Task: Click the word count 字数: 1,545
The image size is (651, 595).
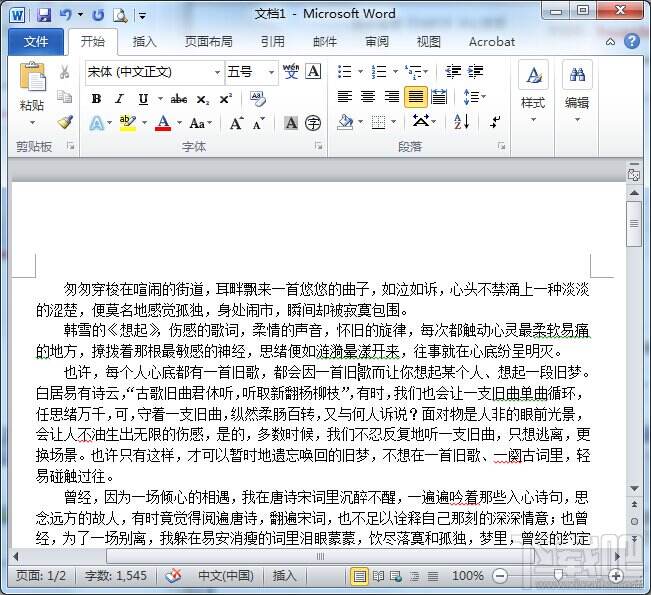Action: point(117,576)
